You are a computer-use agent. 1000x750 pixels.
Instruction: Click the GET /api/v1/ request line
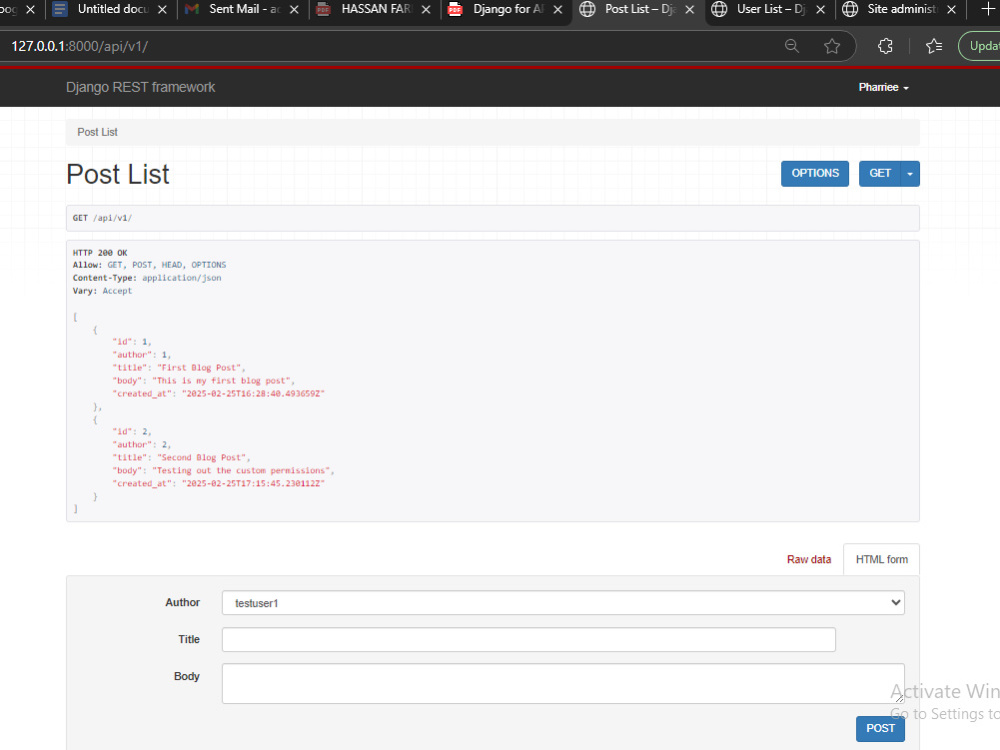click(x=102, y=218)
